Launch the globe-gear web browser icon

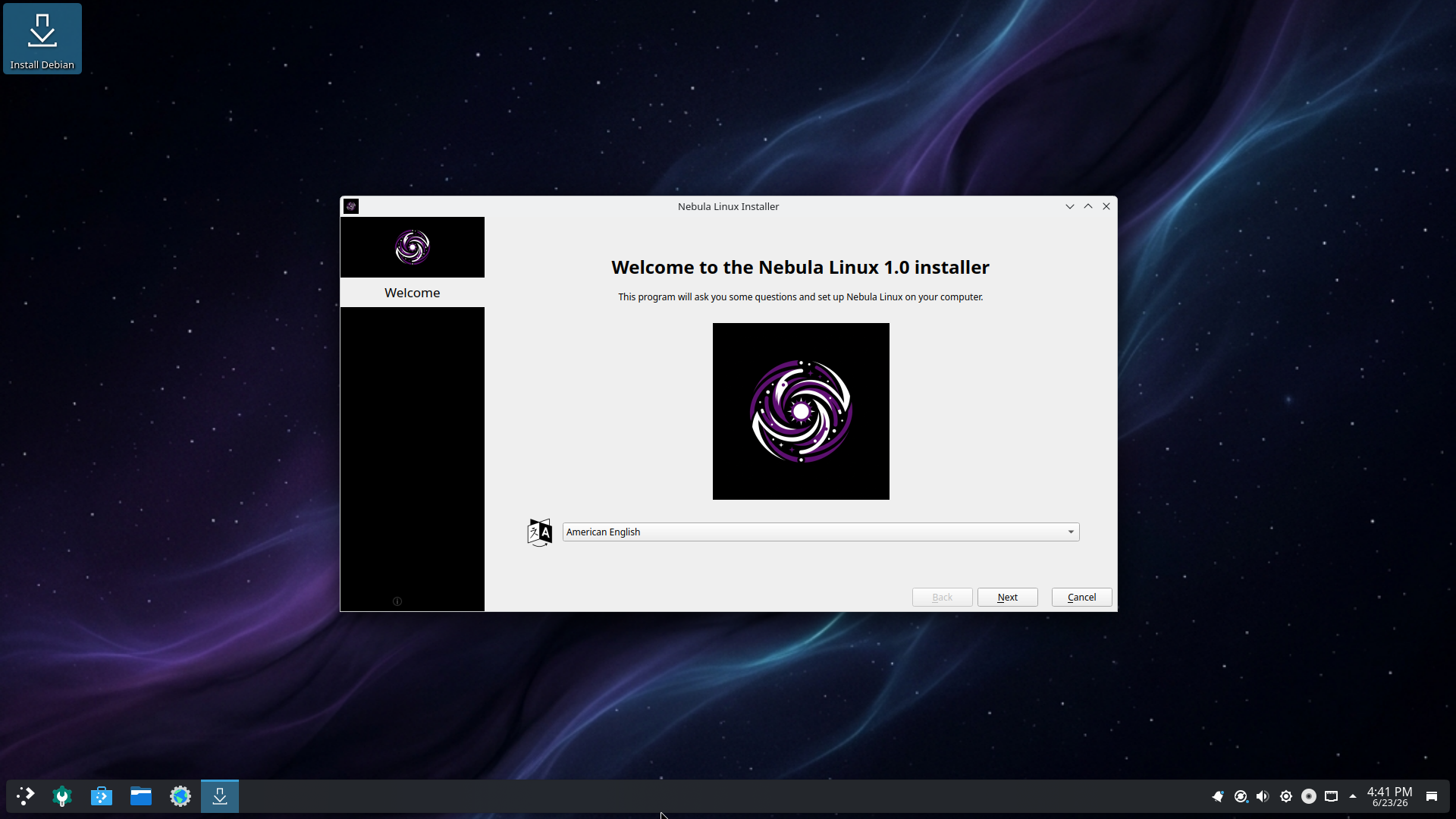click(180, 796)
